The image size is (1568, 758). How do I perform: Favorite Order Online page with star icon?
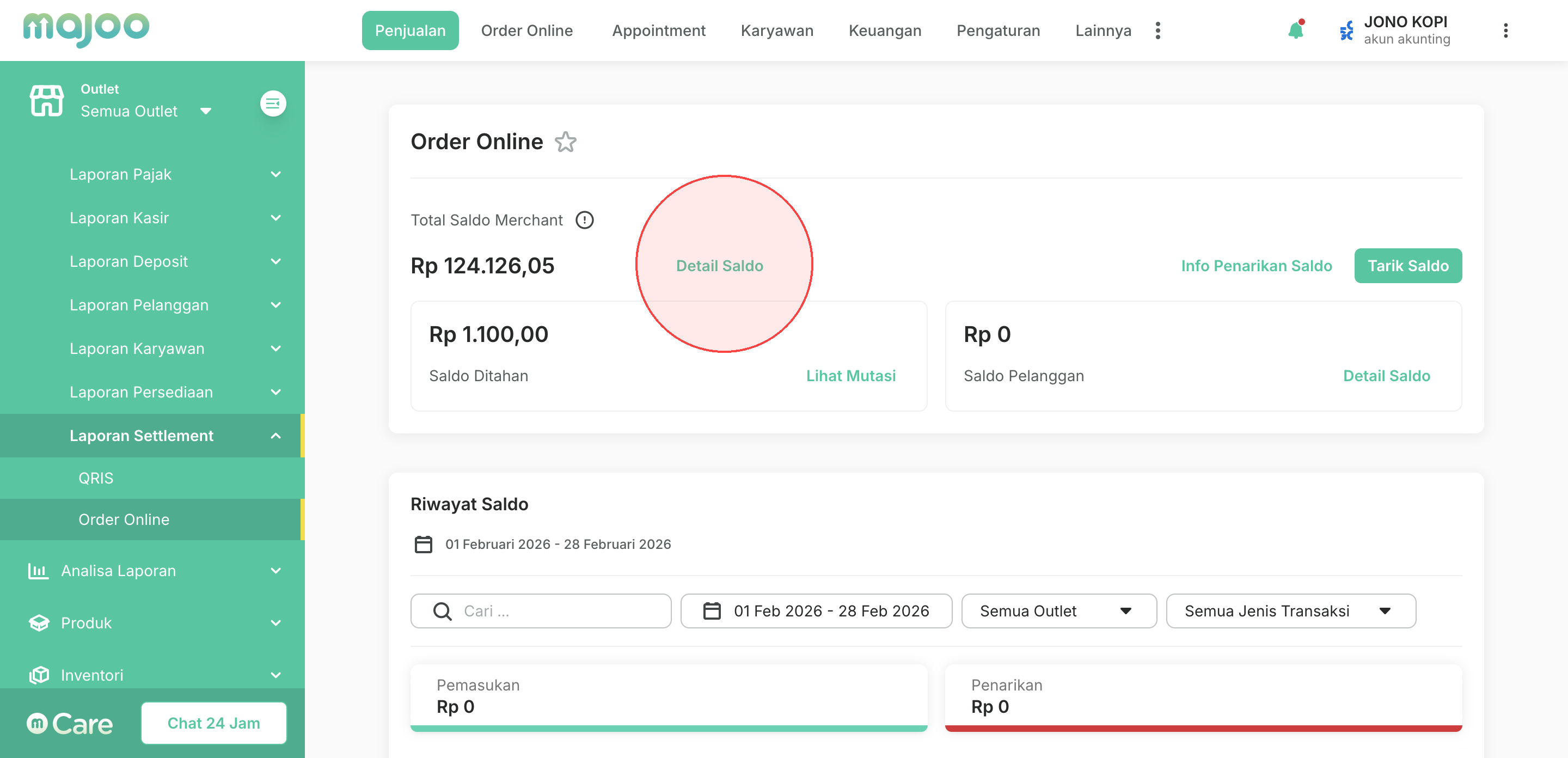[565, 142]
